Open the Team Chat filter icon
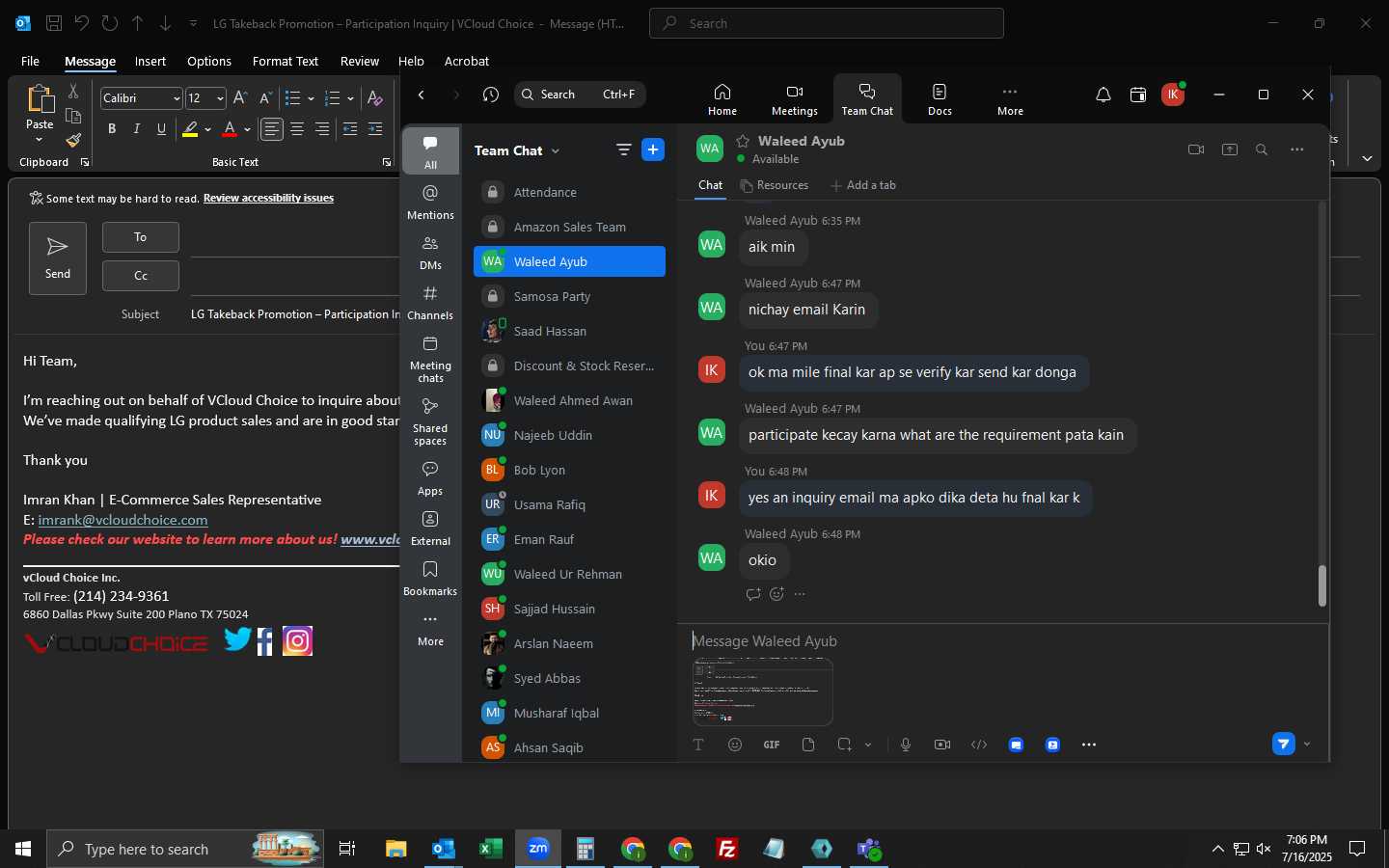 point(624,149)
